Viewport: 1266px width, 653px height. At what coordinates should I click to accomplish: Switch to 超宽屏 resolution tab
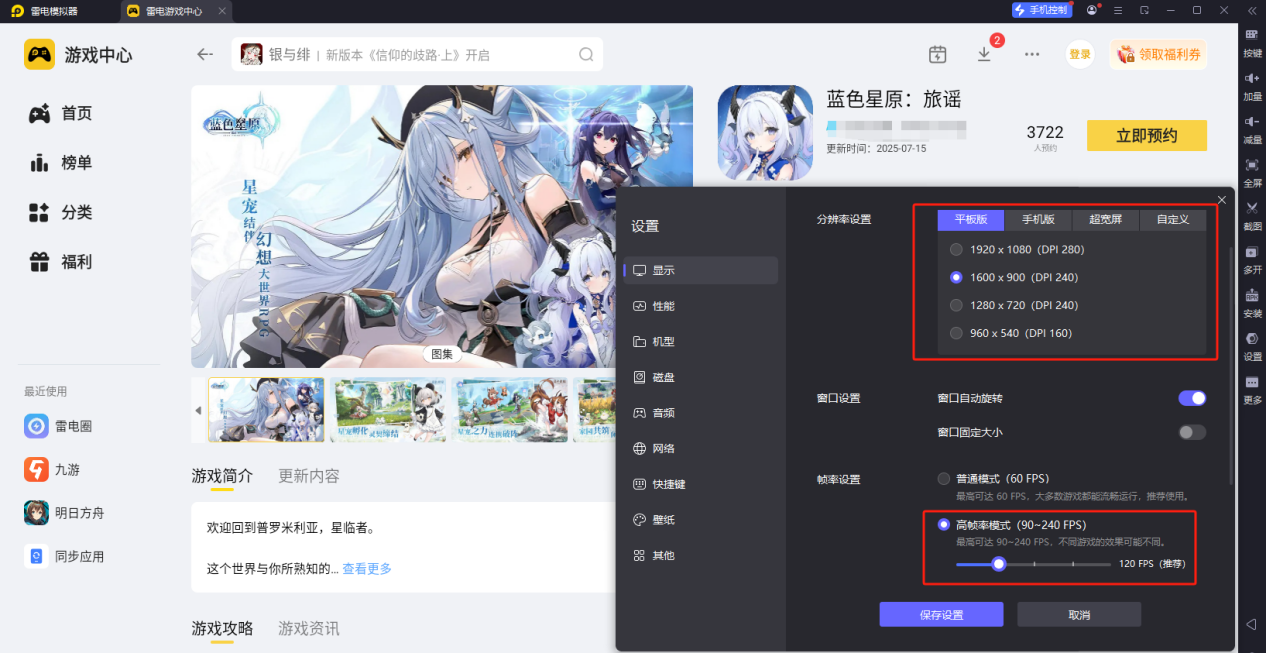[1105, 219]
